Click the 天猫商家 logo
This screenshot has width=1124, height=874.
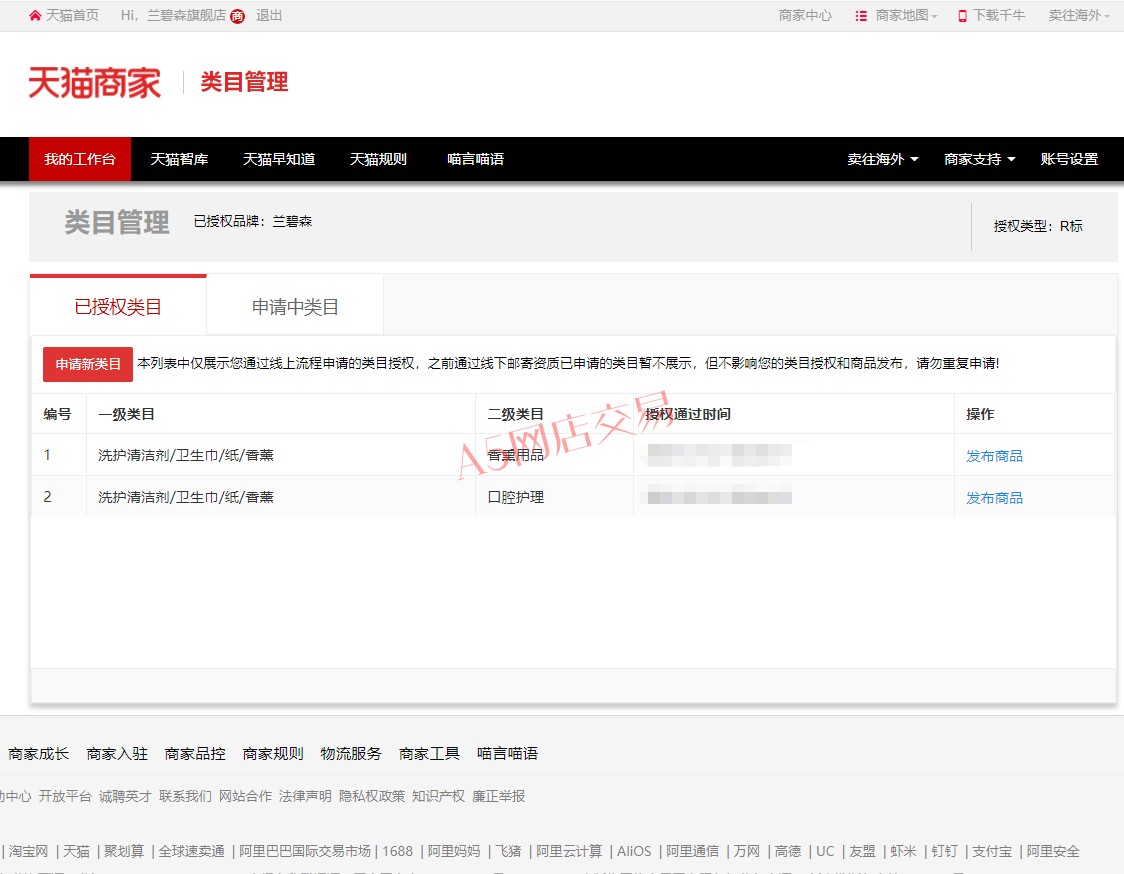tap(95, 82)
